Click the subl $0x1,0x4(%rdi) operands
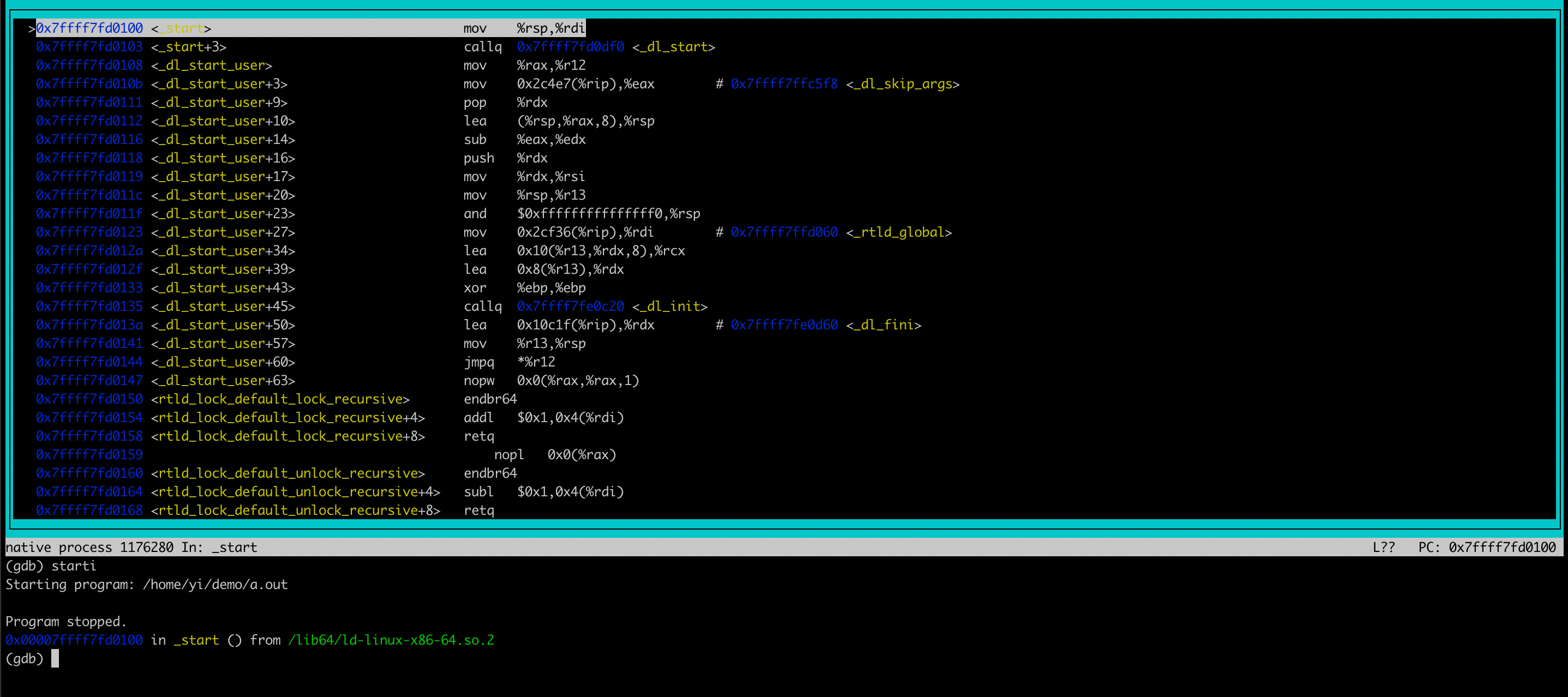1568x697 pixels. pos(570,492)
